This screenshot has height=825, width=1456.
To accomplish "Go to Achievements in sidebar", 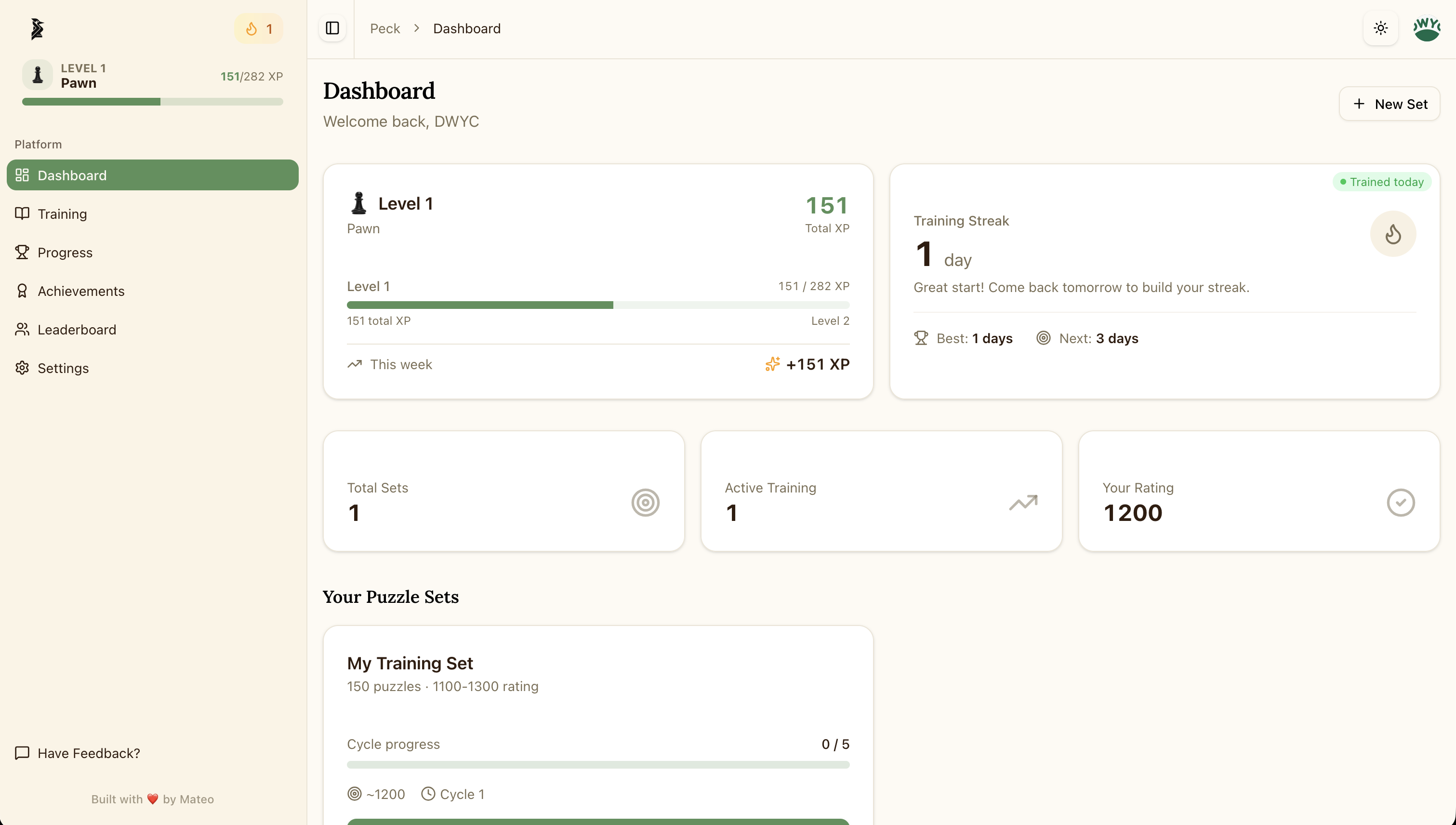I will [80, 291].
